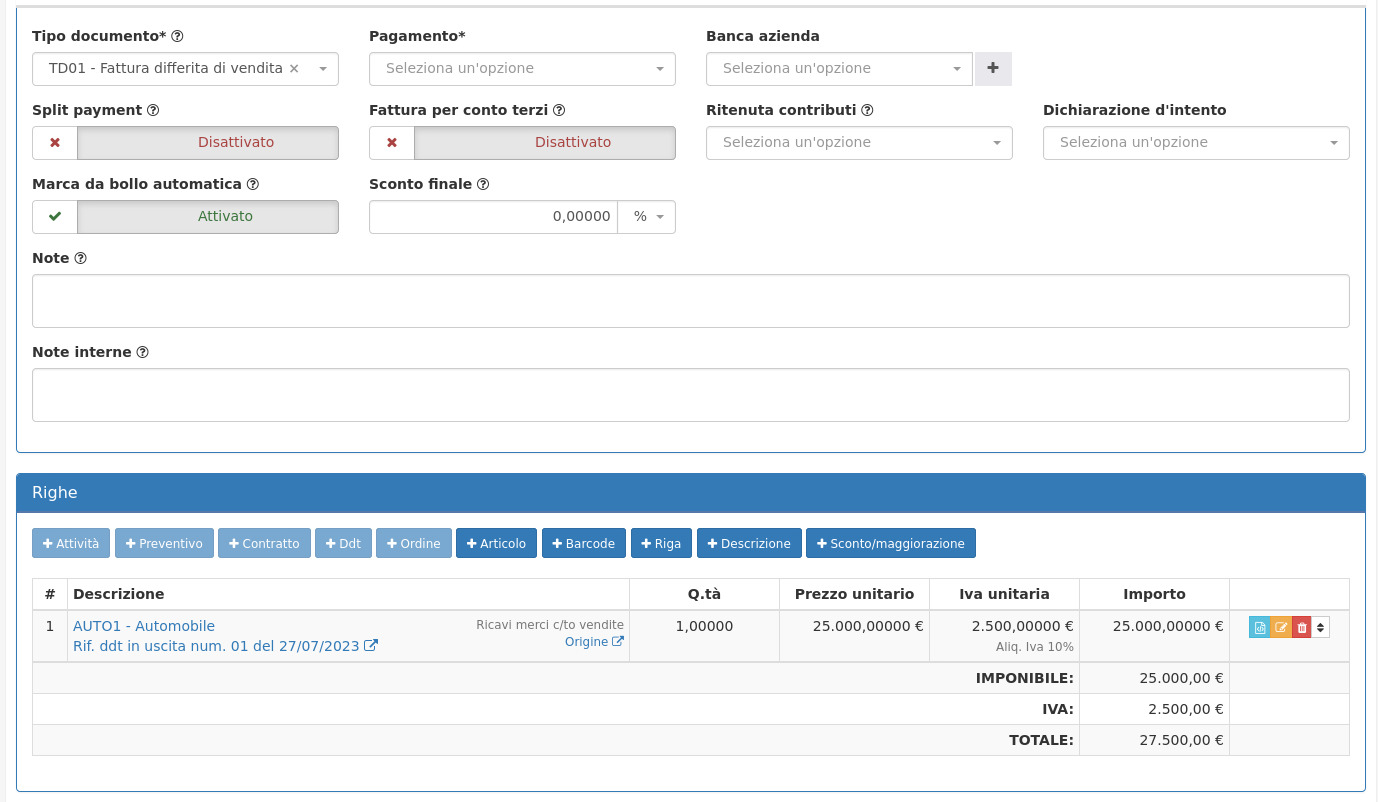
Task: Delete the AUTO1 row with the trash icon
Action: pos(1301,627)
